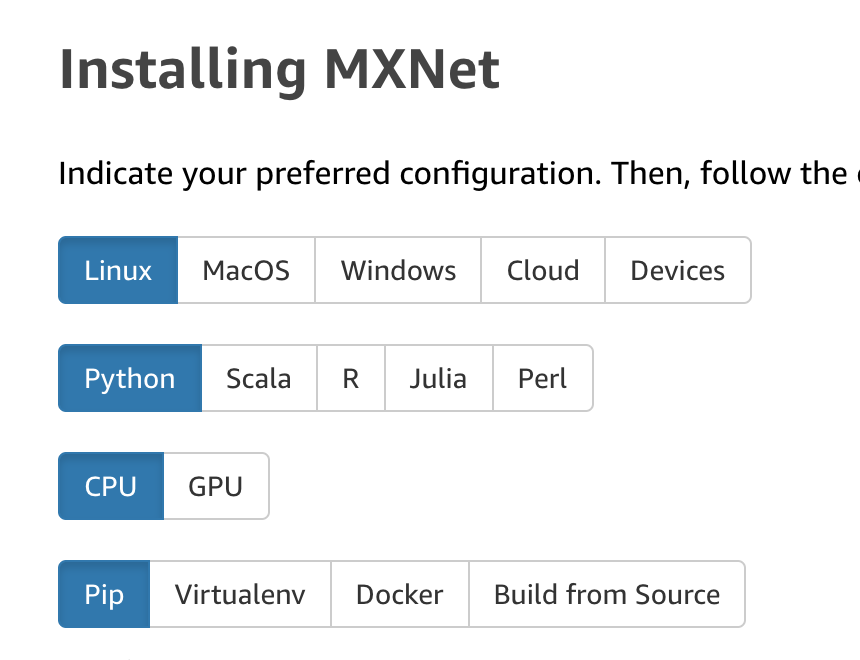
Task: Select Pip as the installation method
Action: tap(103, 594)
